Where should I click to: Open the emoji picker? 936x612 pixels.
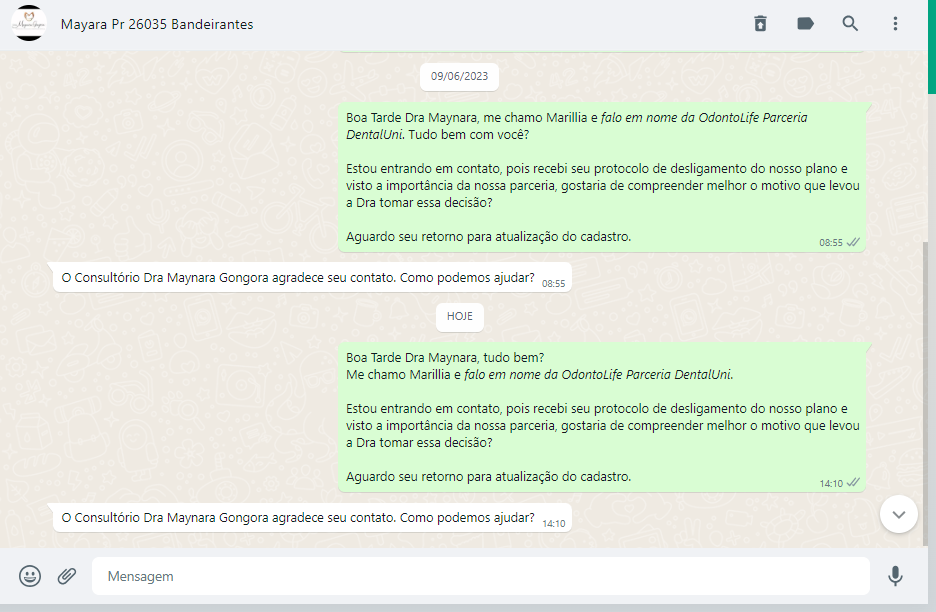click(30, 576)
